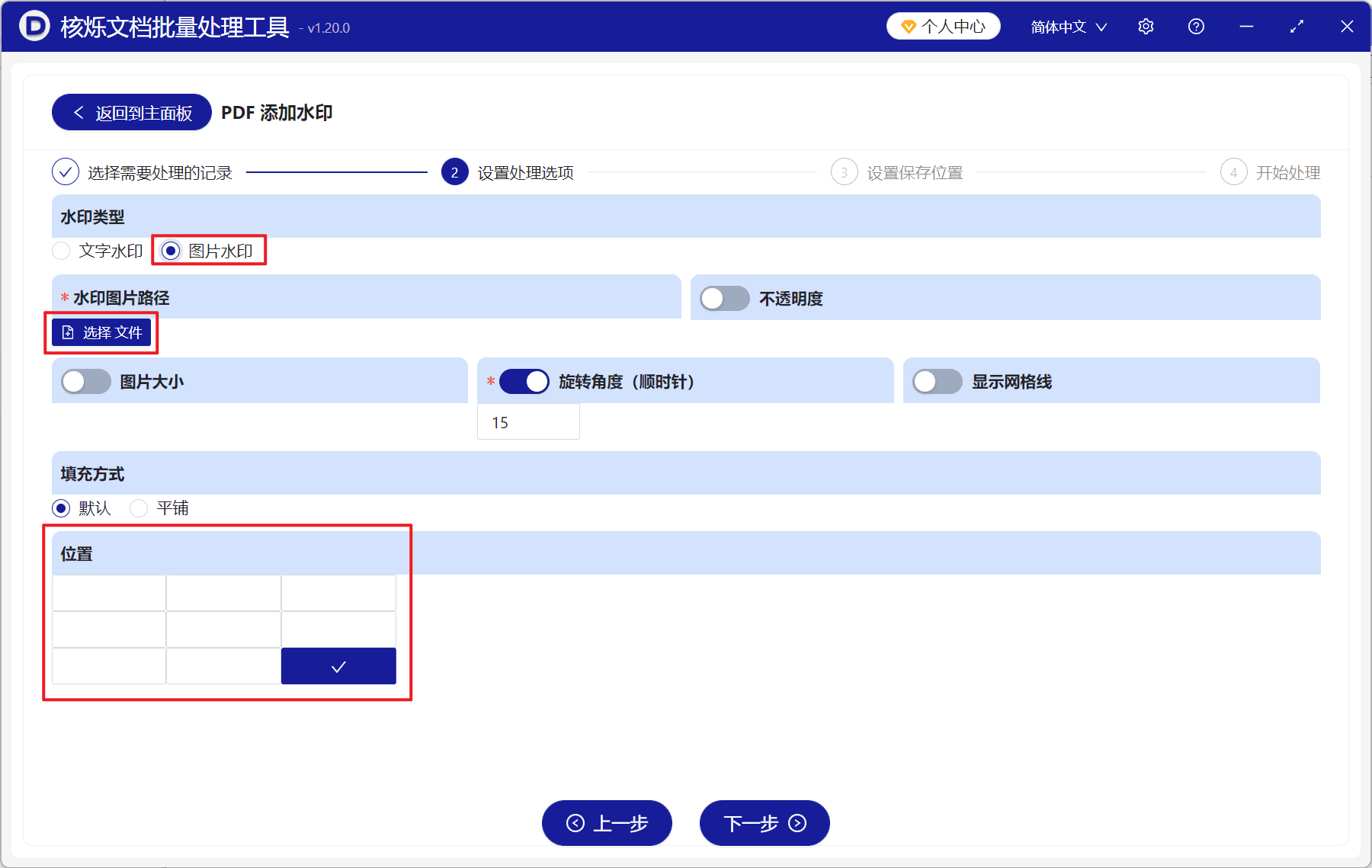Click the 上一步 previous button
Image resolution: width=1372 pixels, height=868 pixels.
point(606,823)
